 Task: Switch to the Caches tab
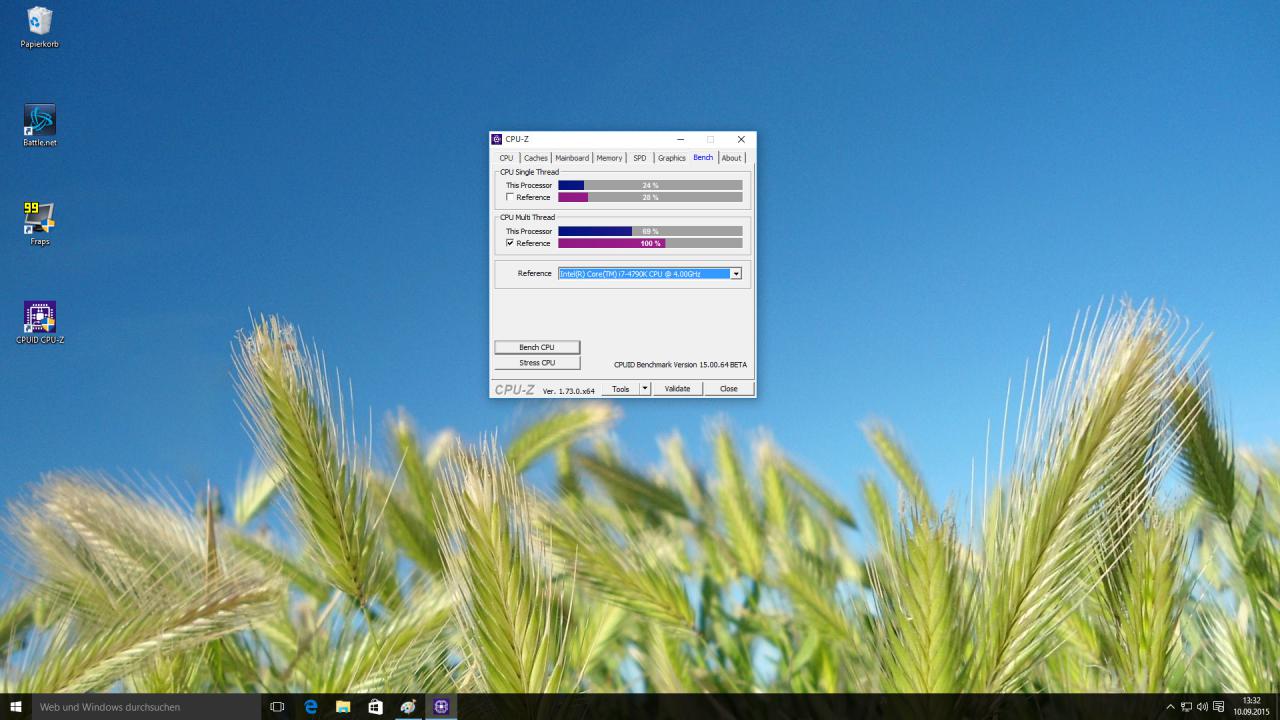click(x=536, y=158)
